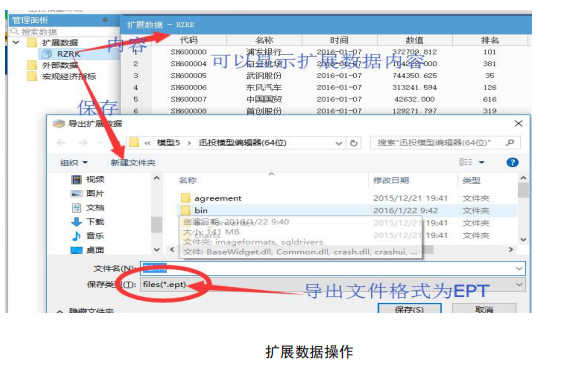Select the RZRK data item in tree
The height and width of the screenshot is (368, 576).
[x=68, y=54]
